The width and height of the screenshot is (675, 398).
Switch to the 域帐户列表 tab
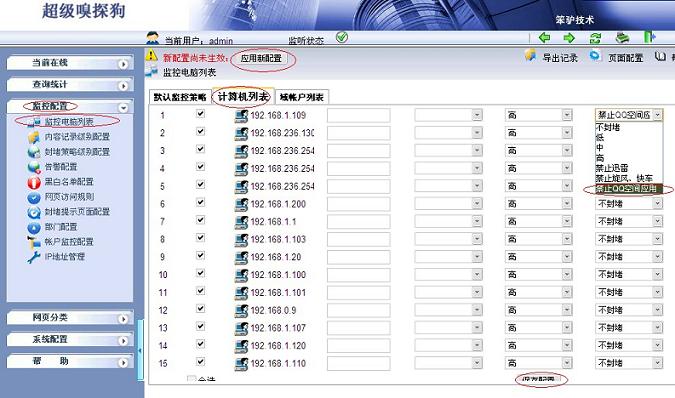(302, 98)
